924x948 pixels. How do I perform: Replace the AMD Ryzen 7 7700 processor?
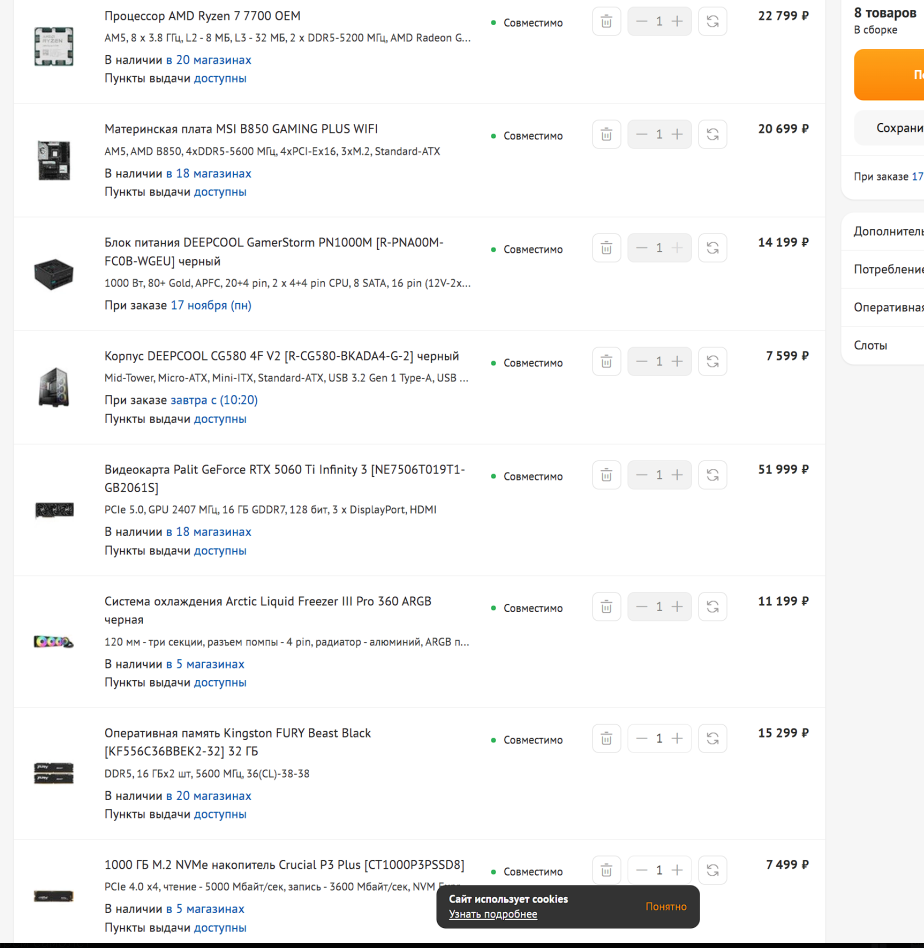tap(712, 22)
